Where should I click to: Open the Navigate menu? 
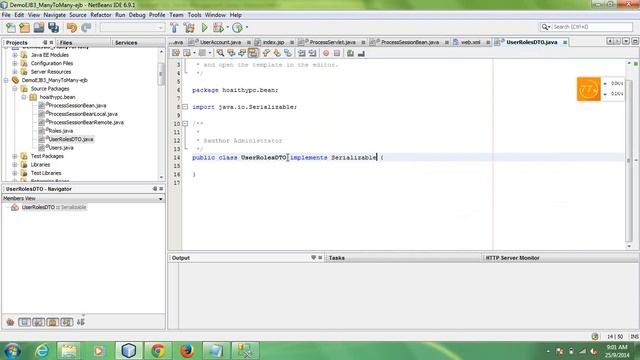54,15
